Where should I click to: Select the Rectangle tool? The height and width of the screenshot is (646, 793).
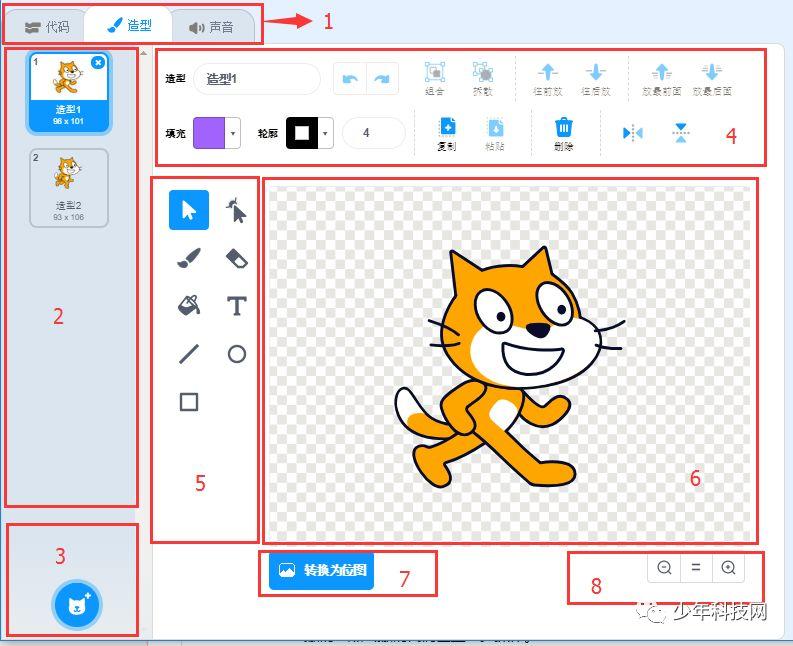click(189, 402)
